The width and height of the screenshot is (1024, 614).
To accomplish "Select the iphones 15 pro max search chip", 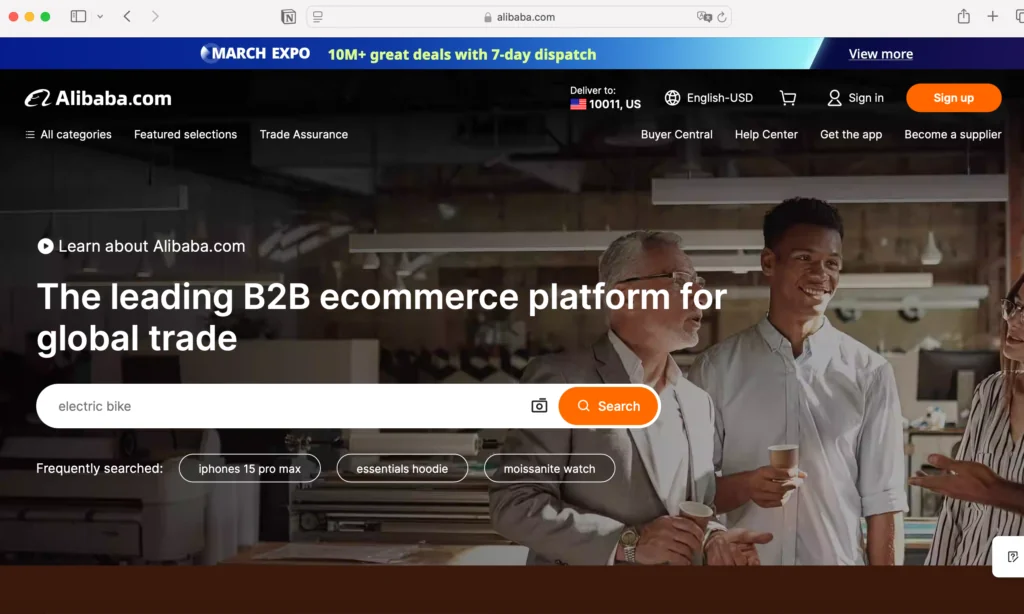I will pyautogui.click(x=249, y=468).
